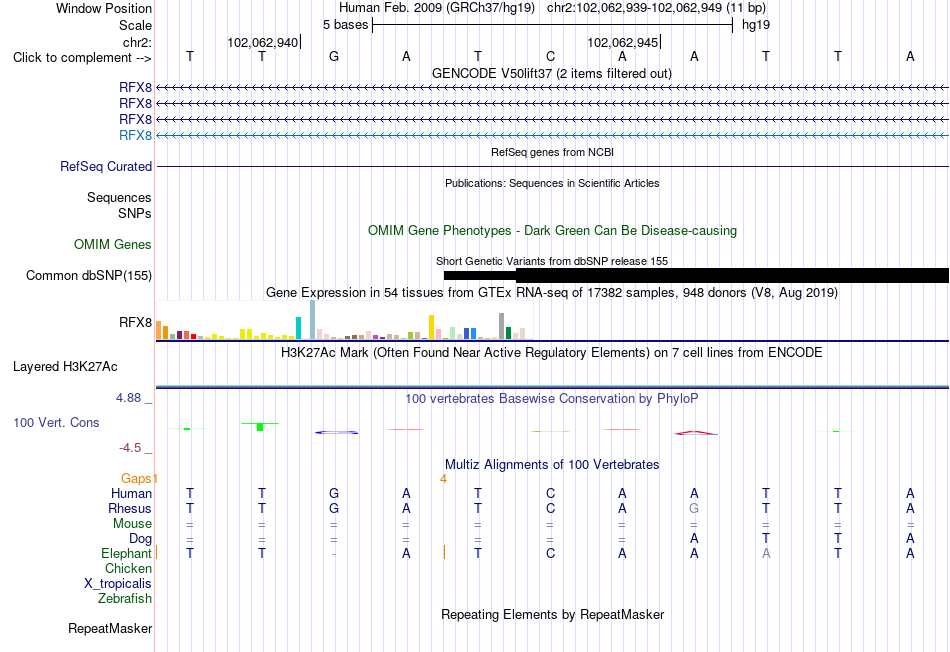Screen dimensions: 950x652
Task: Click RFX8 label beside GTEx expression chart
Action: point(135,322)
